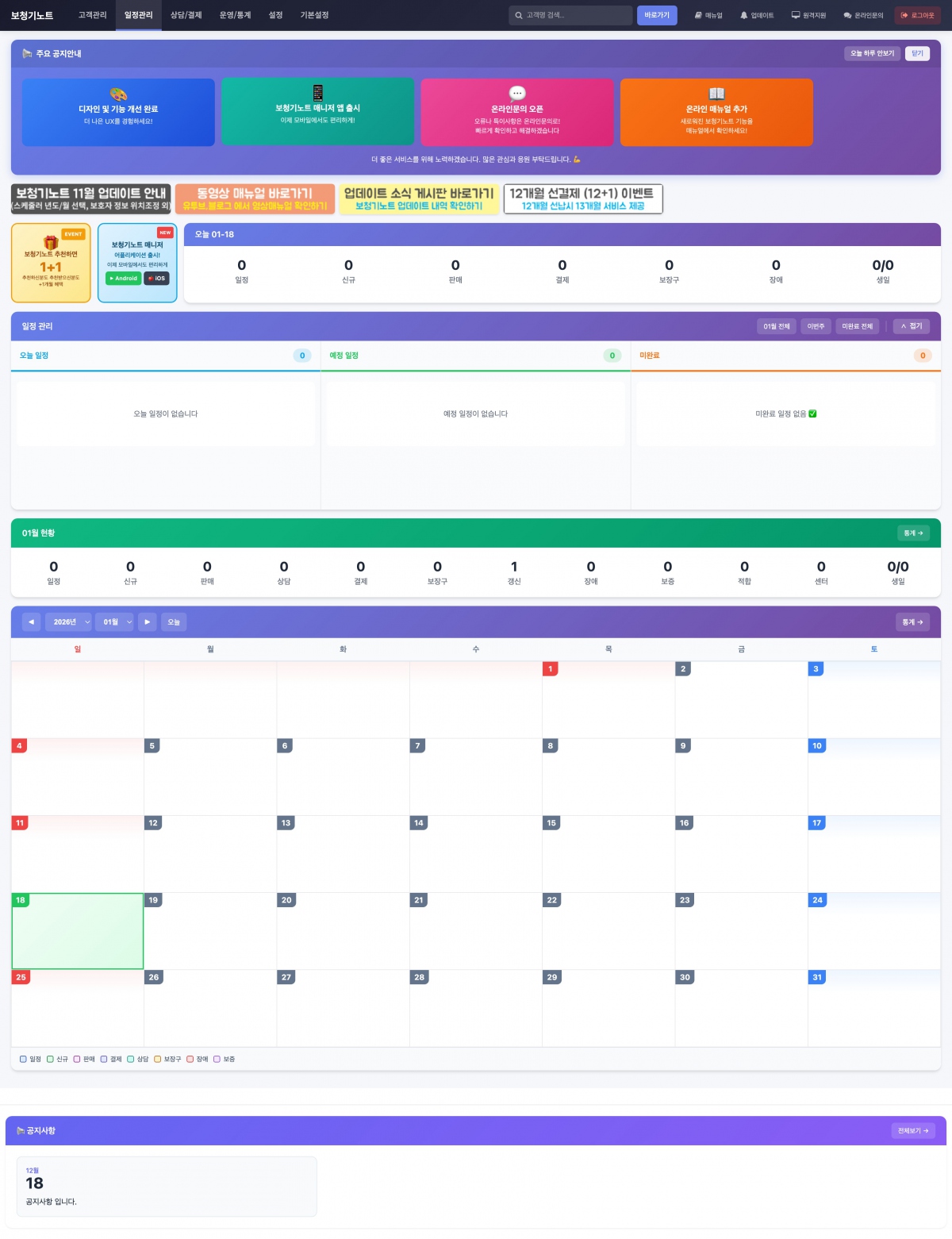
Task: Toggle the 일정 legend checkbox below the calendar
Action: coord(22,1059)
